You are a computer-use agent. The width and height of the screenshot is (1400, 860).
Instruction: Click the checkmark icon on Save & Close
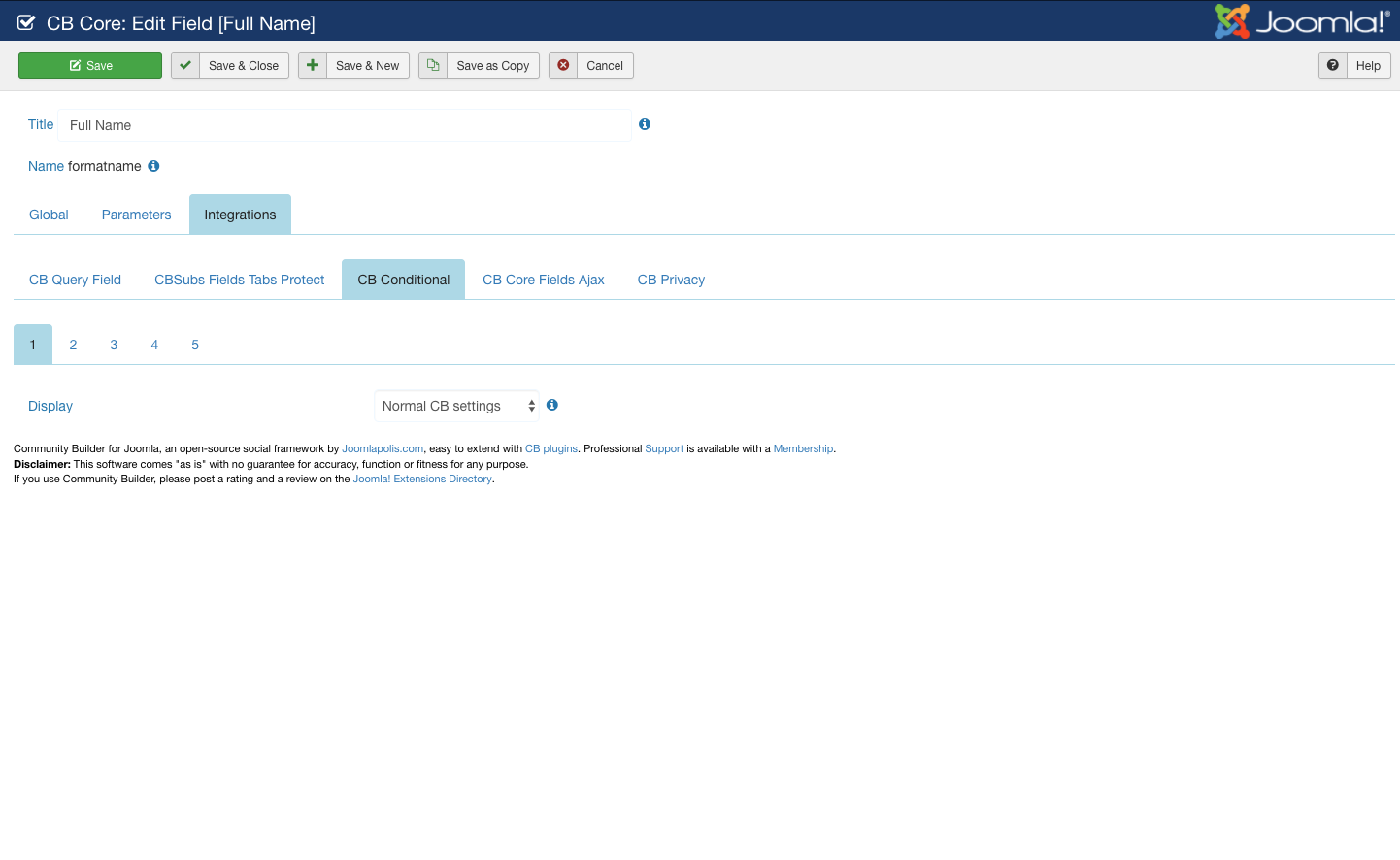click(185, 66)
